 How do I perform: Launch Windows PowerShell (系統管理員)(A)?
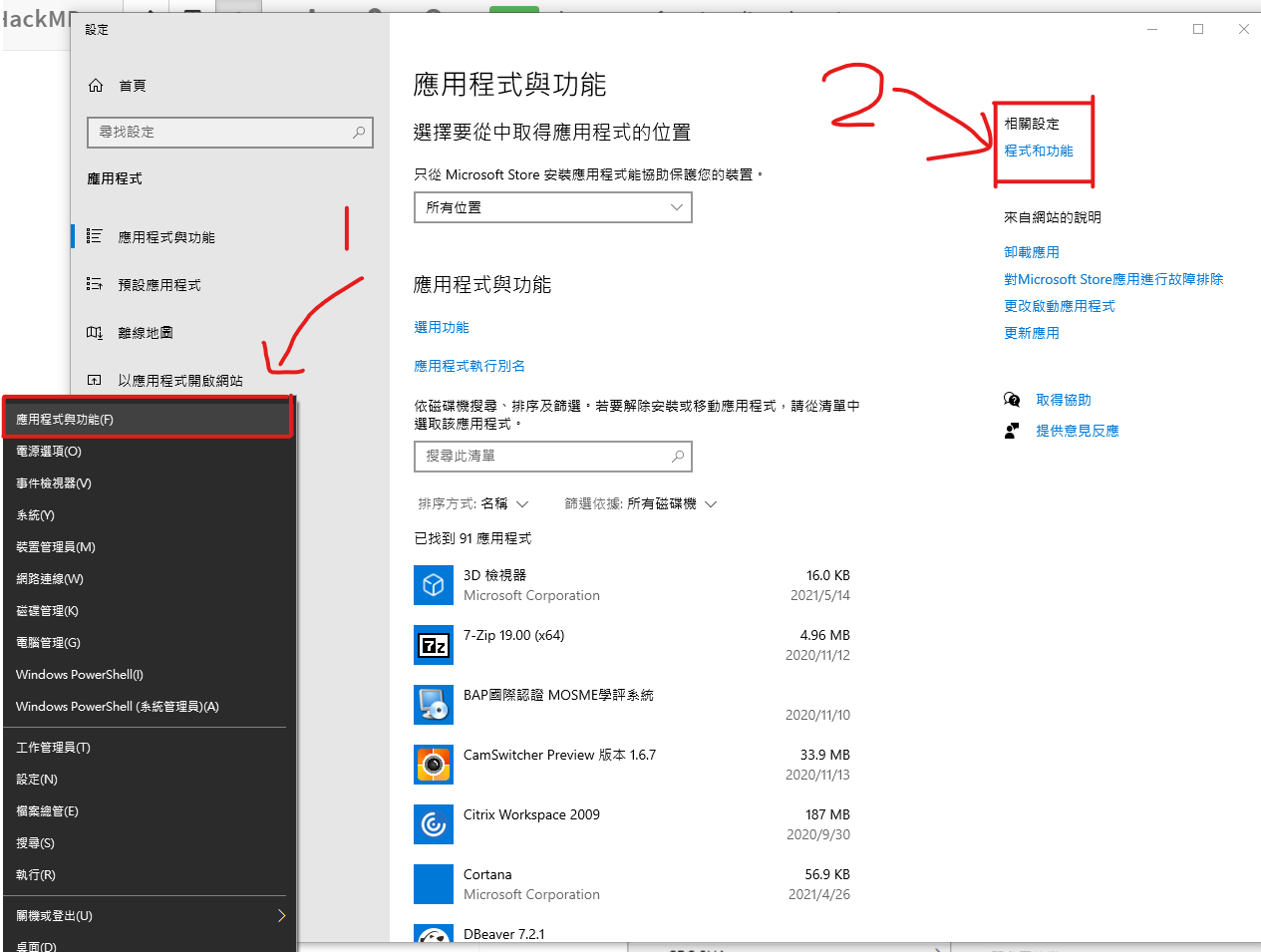tap(148, 706)
